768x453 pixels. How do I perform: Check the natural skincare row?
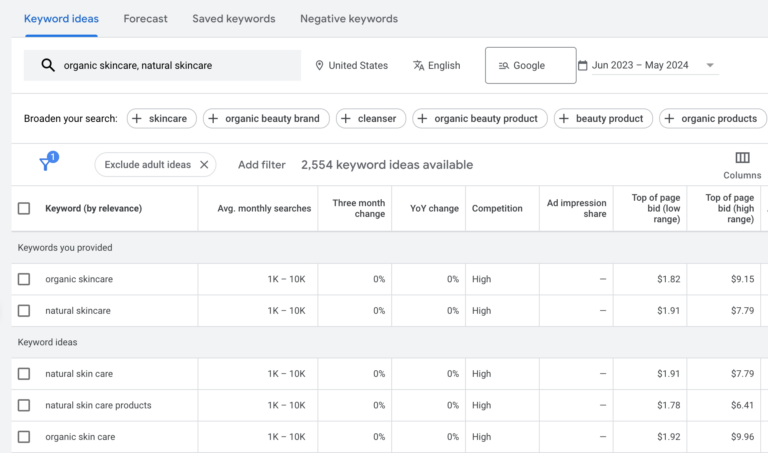tap(24, 310)
